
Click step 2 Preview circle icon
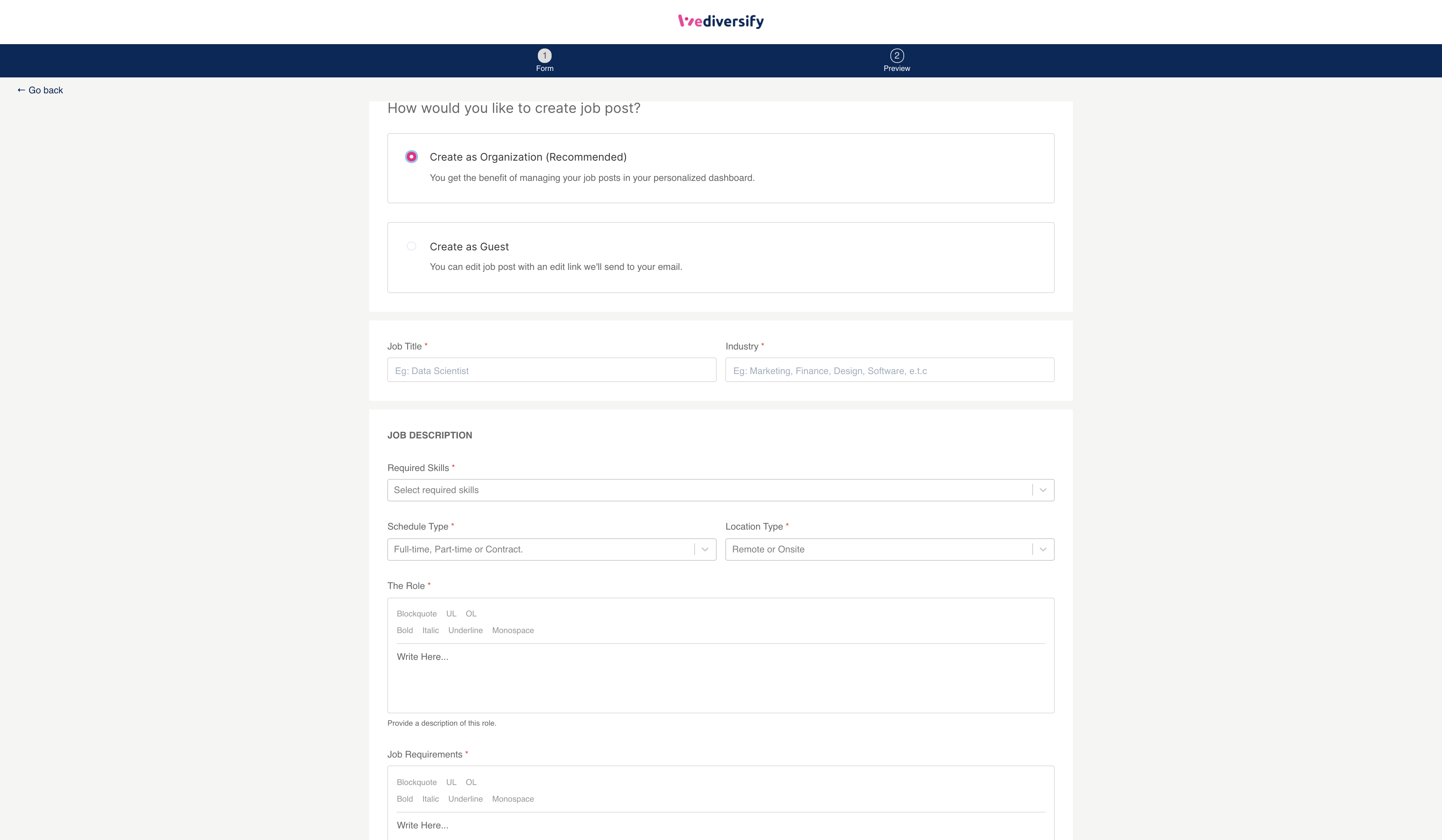click(896, 55)
